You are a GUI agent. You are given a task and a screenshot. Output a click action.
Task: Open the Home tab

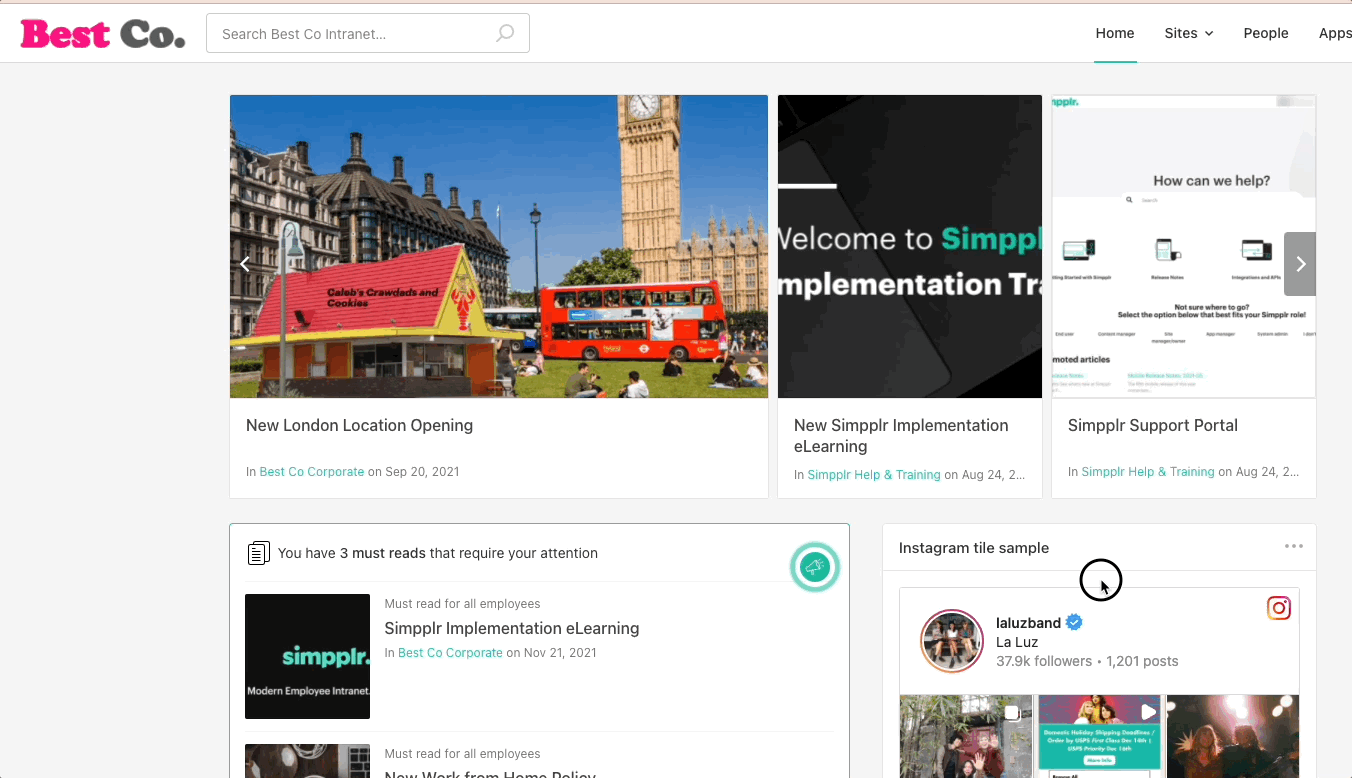[x=1114, y=33]
